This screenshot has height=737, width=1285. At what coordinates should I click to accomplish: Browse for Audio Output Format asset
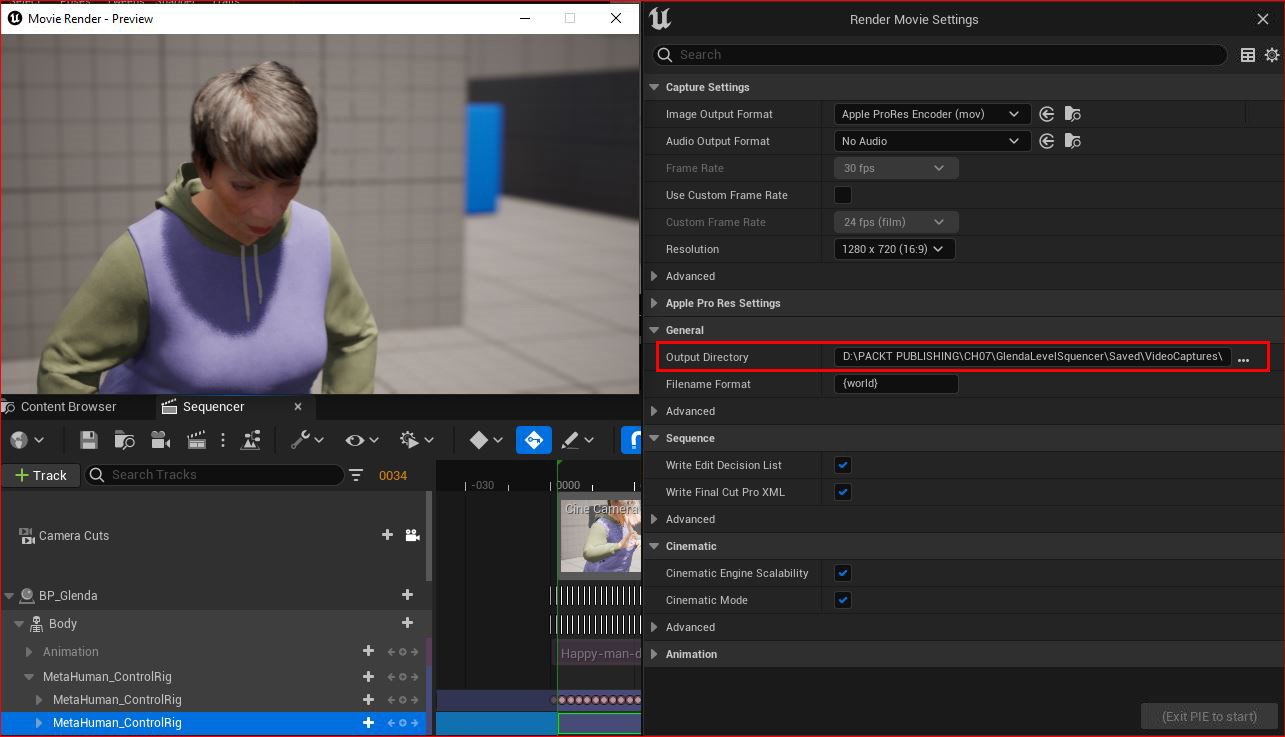tap(1072, 141)
